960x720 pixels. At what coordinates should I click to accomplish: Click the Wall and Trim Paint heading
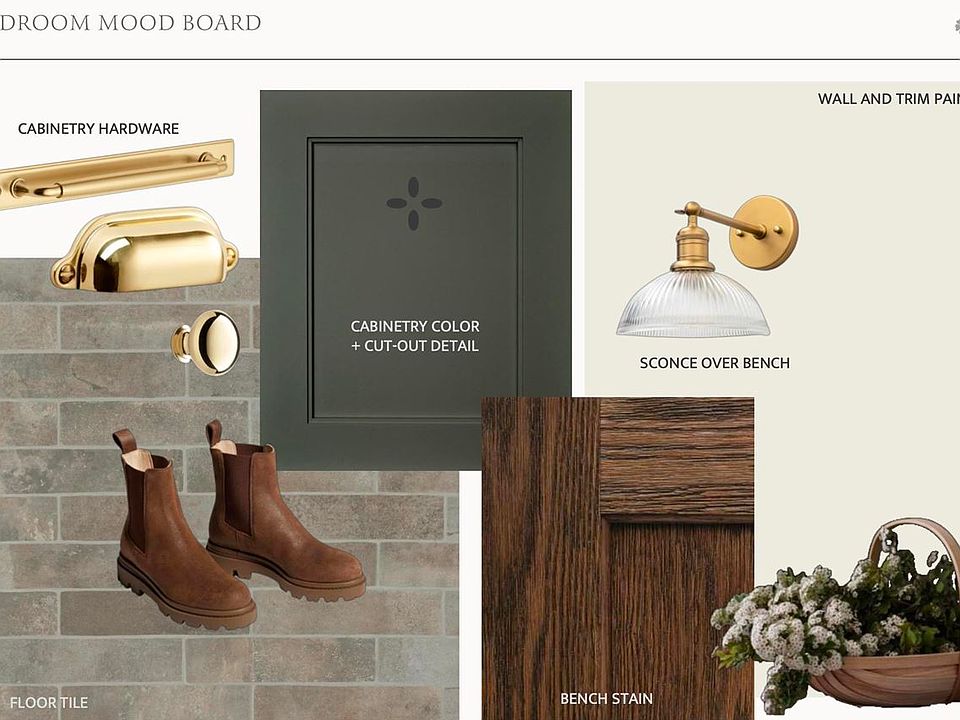(888, 99)
